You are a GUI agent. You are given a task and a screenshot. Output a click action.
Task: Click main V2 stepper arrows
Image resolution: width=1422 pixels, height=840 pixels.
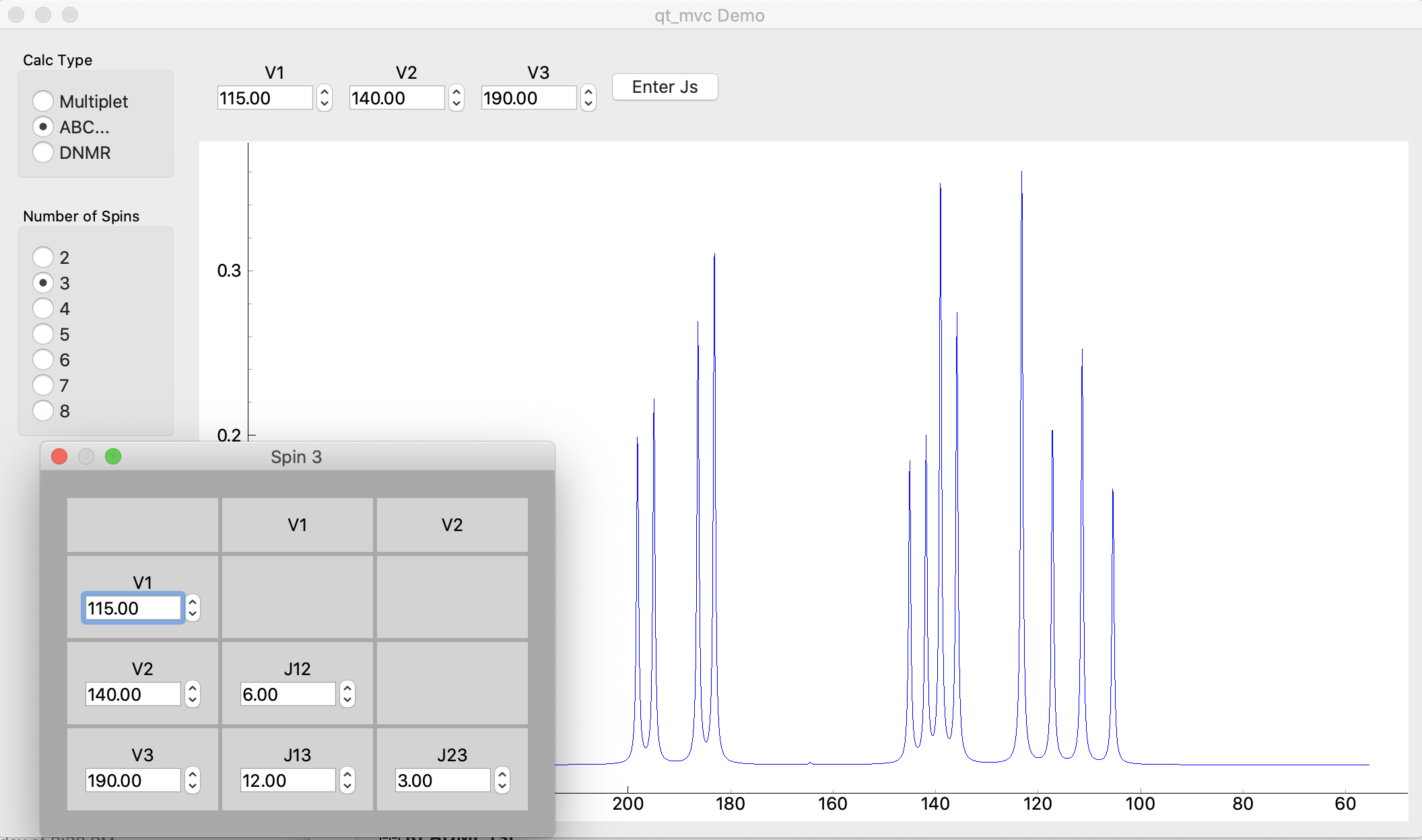(x=456, y=98)
